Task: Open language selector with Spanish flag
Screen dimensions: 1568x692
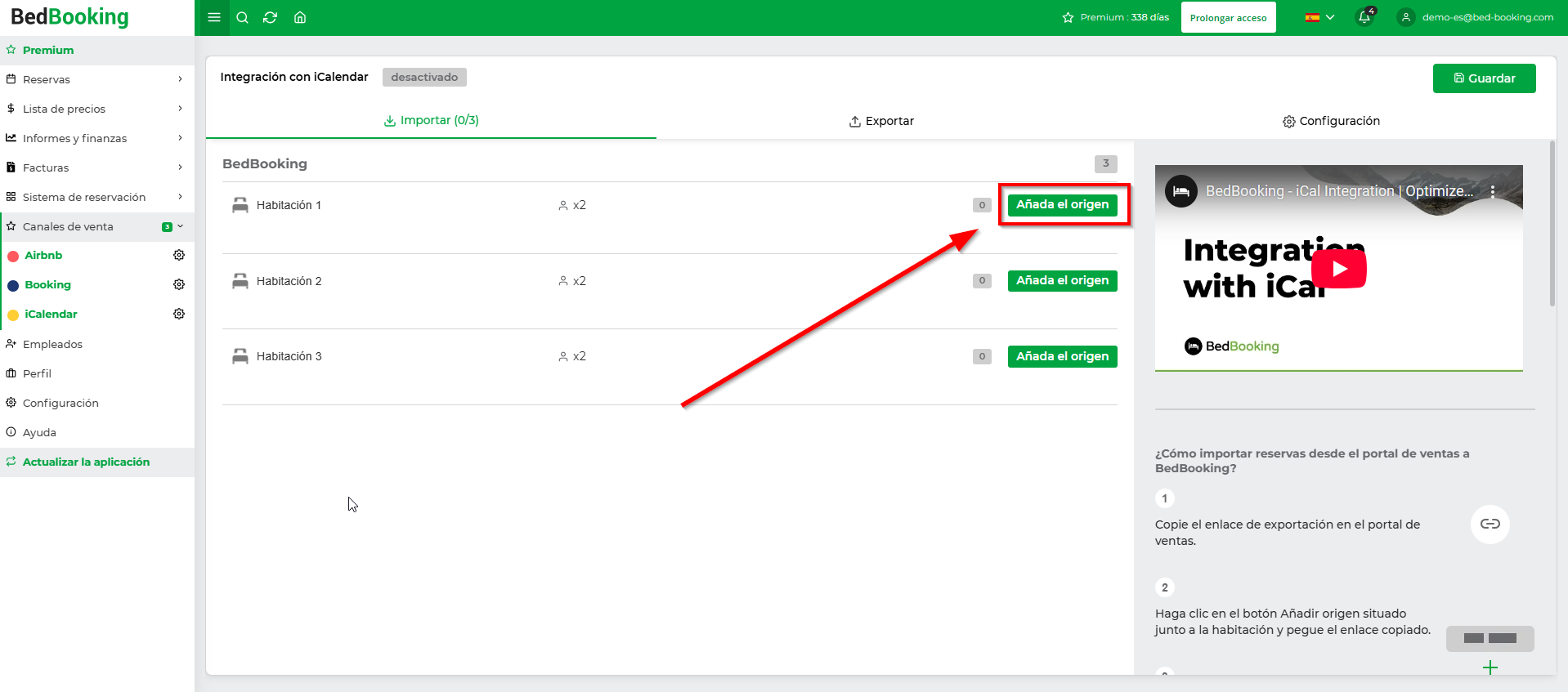Action: tap(1319, 17)
